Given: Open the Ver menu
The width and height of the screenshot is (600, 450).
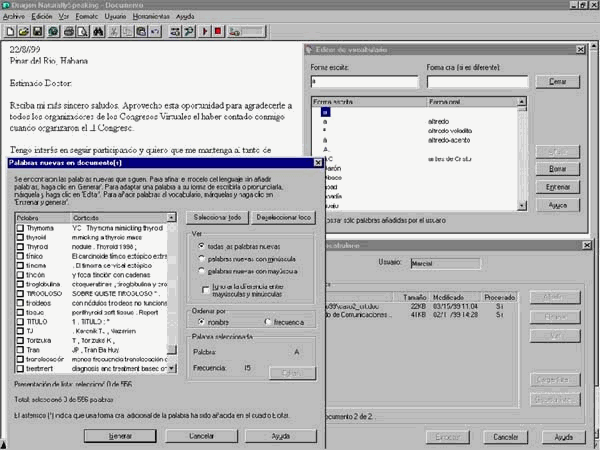Looking at the screenshot, I should [x=64, y=16].
